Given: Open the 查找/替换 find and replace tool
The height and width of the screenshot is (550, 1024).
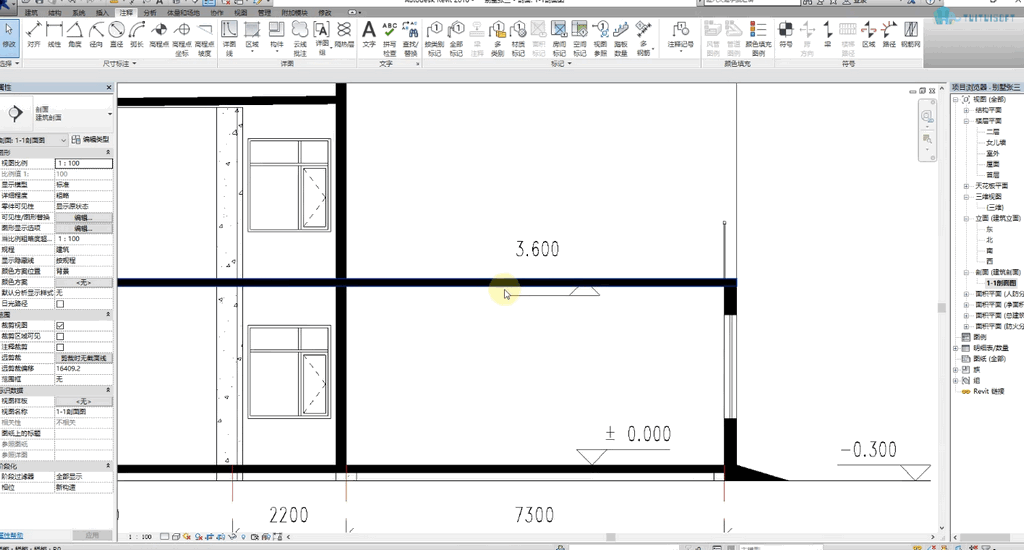Looking at the screenshot, I should coord(410,39).
